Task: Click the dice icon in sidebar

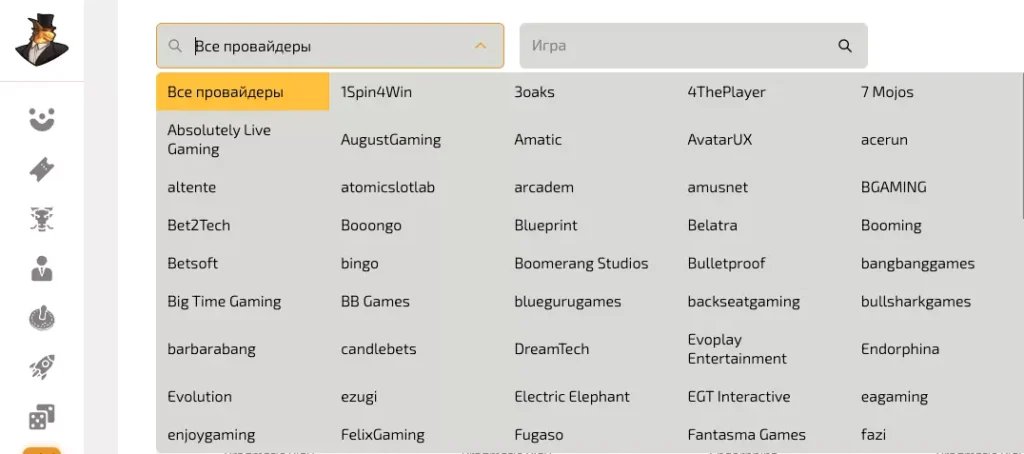Action: 42,416
